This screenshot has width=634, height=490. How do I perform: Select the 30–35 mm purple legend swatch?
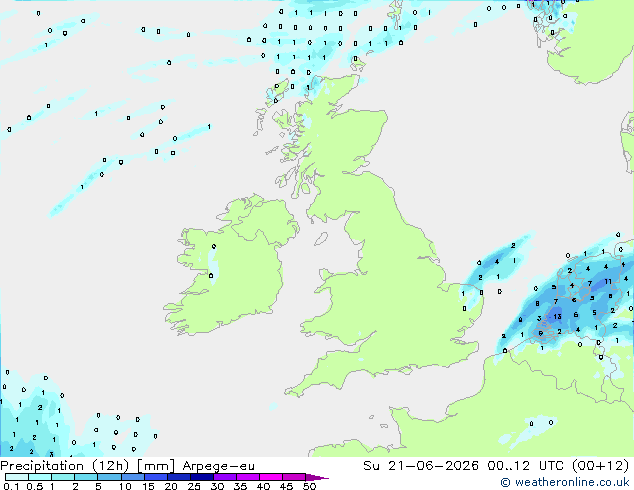point(225,477)
